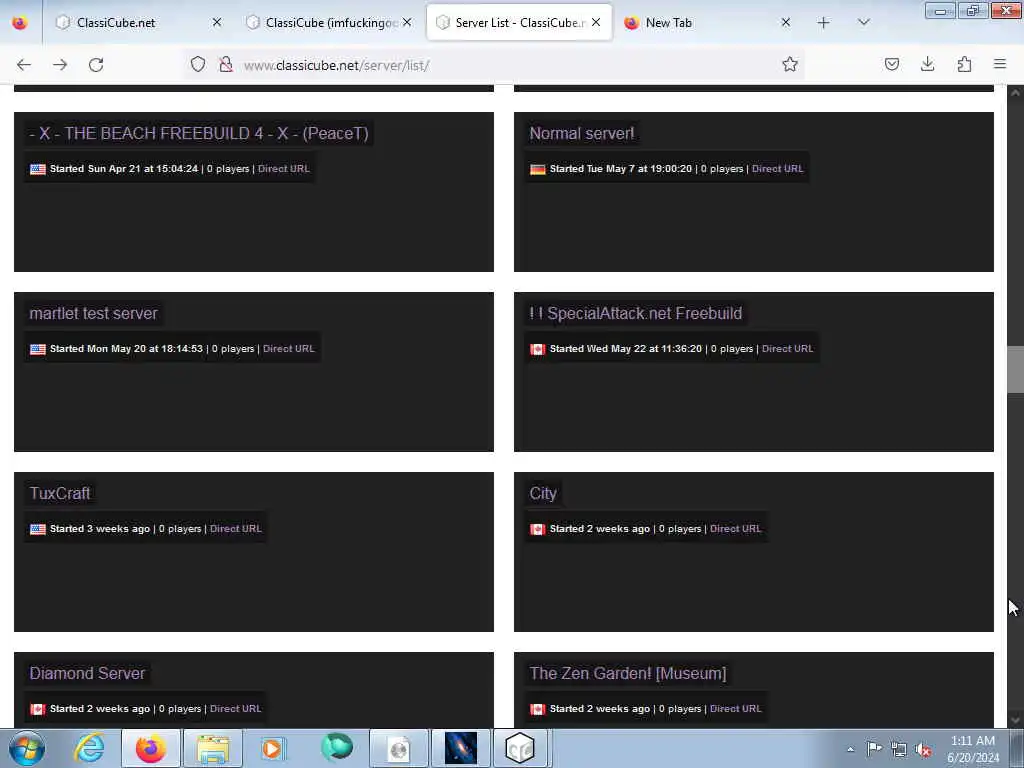
Task: Open Windows Explorer folder from taskbar
Action: pos(213,748)
